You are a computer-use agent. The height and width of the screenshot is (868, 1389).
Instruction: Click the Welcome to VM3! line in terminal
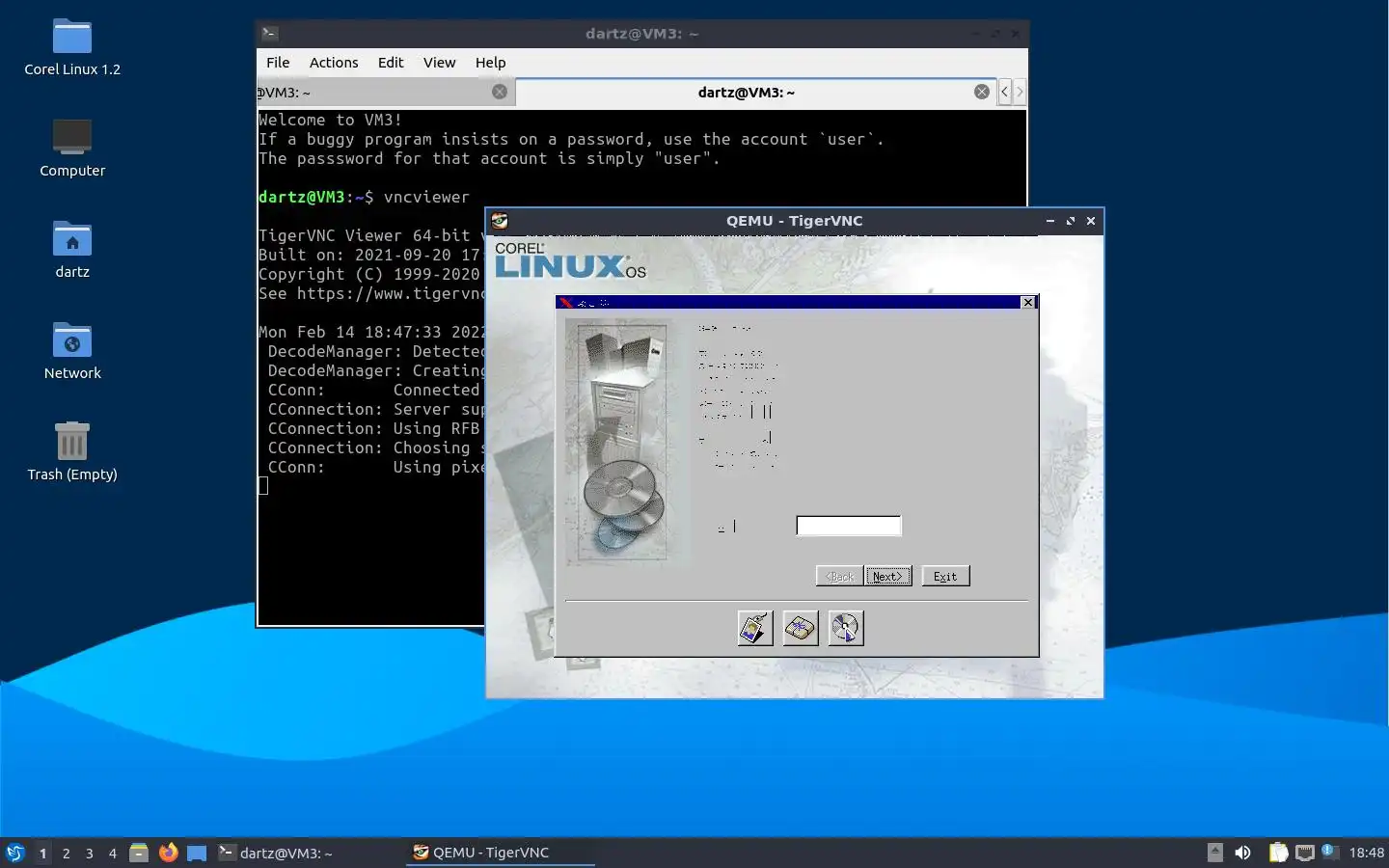point(330,120)
